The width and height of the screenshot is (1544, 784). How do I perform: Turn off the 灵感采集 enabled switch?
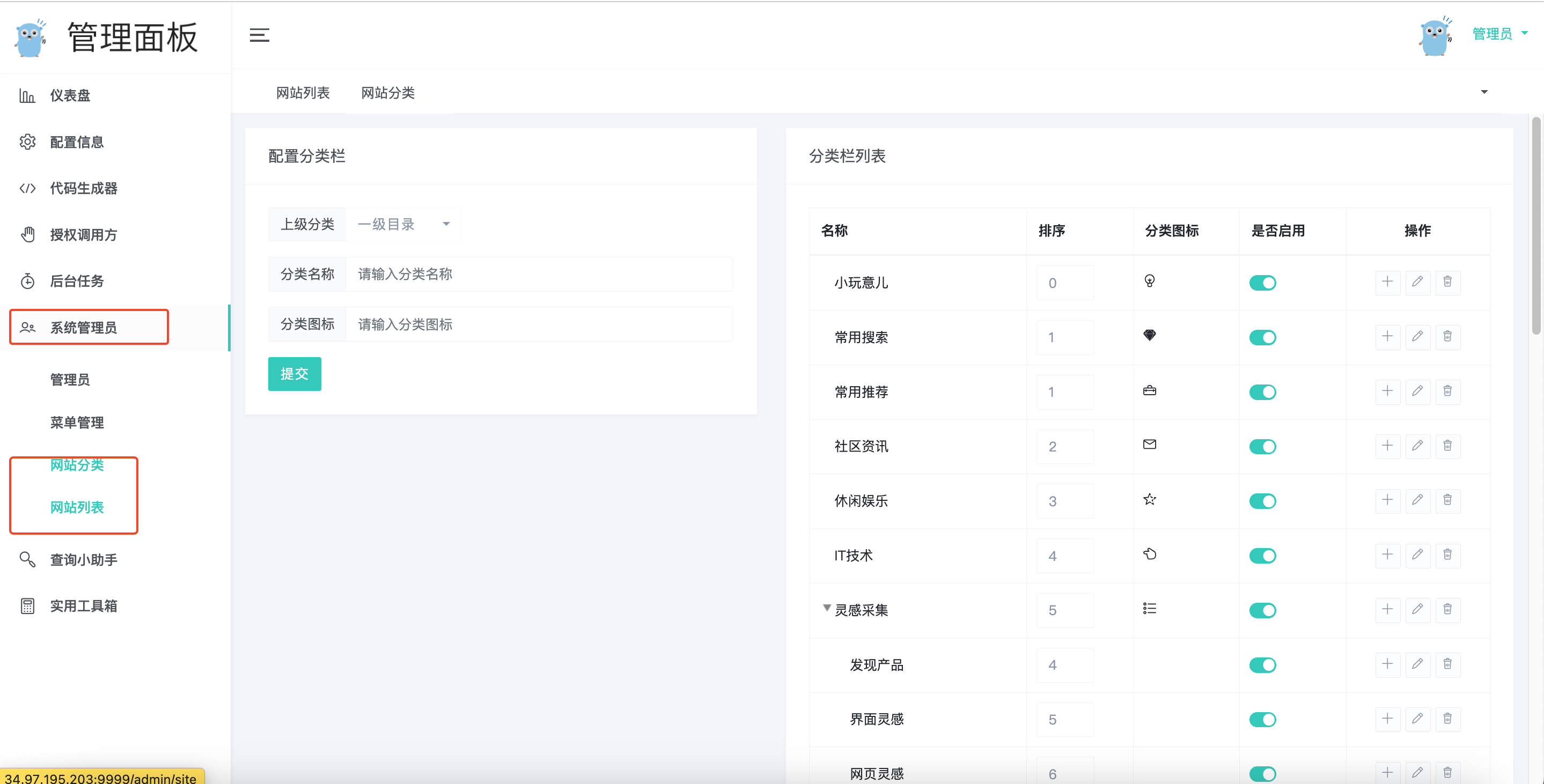1262,610
